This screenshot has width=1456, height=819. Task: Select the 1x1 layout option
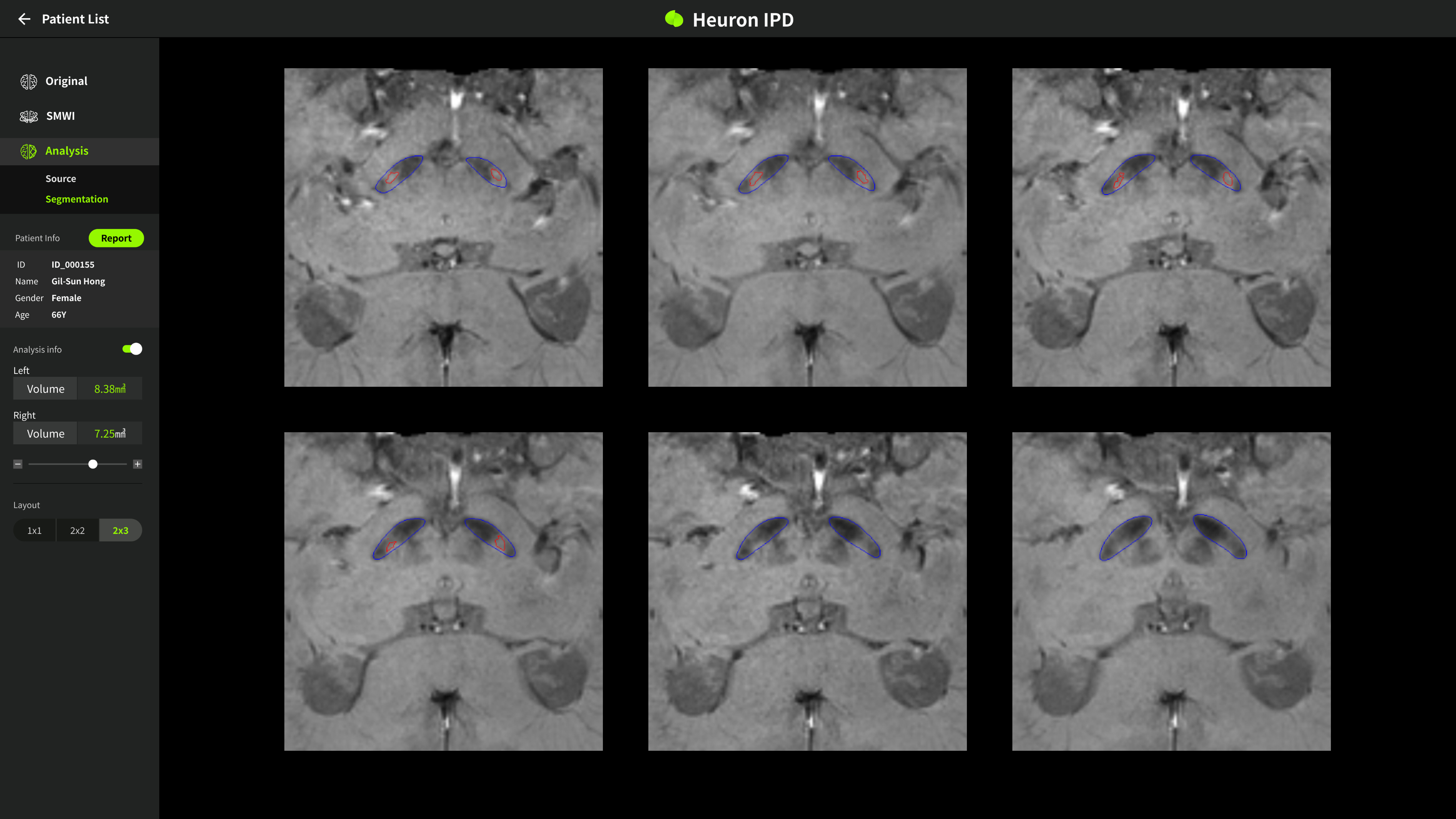pos(34,531)
